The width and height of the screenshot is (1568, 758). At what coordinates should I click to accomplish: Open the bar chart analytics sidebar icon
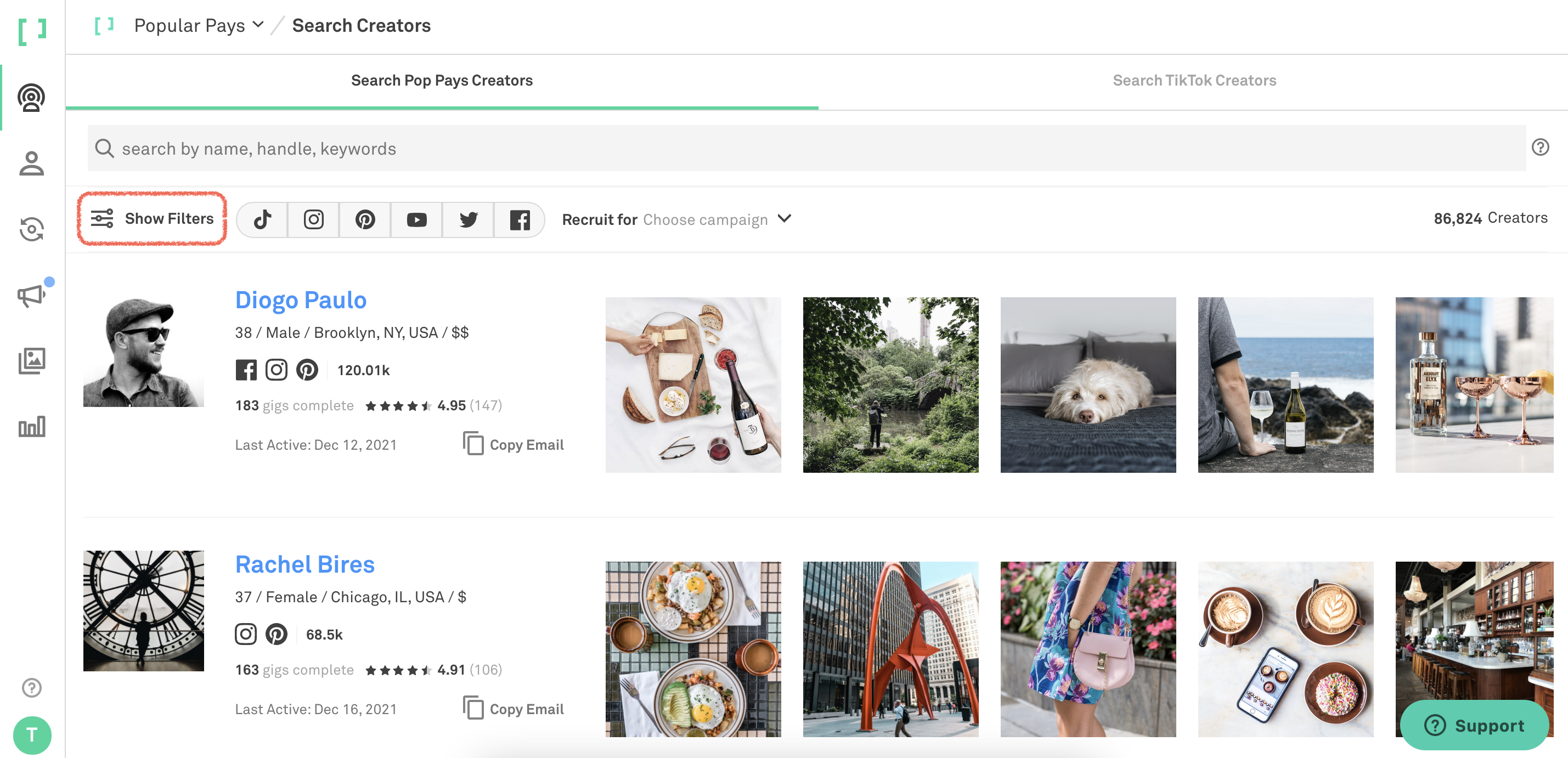click(32, 427)
